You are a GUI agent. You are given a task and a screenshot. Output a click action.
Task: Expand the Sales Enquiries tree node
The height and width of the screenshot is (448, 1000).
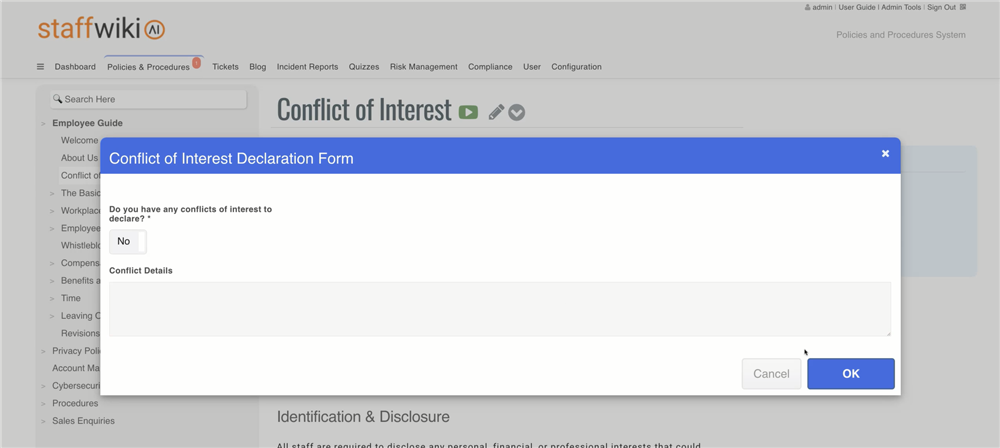(44, 421)
